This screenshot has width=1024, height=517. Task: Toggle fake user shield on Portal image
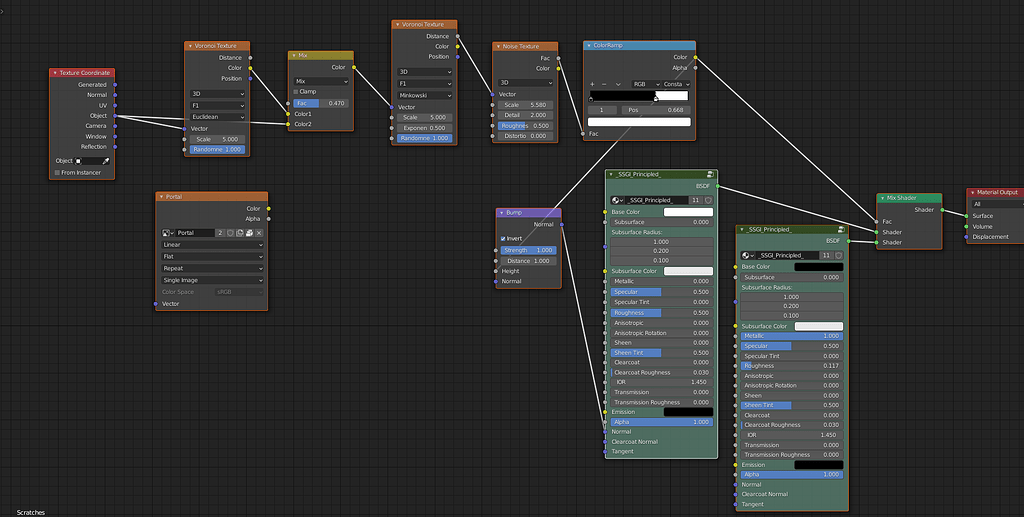[x=231, y=233]
